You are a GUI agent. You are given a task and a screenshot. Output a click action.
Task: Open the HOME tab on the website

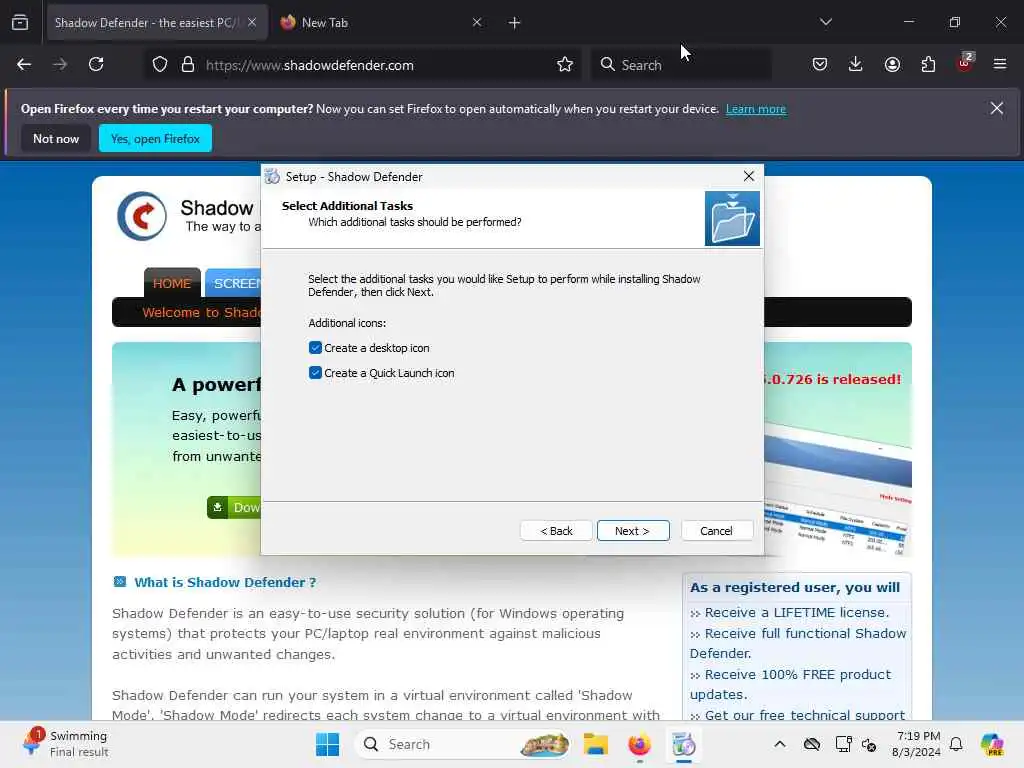[x=172, y=283]
